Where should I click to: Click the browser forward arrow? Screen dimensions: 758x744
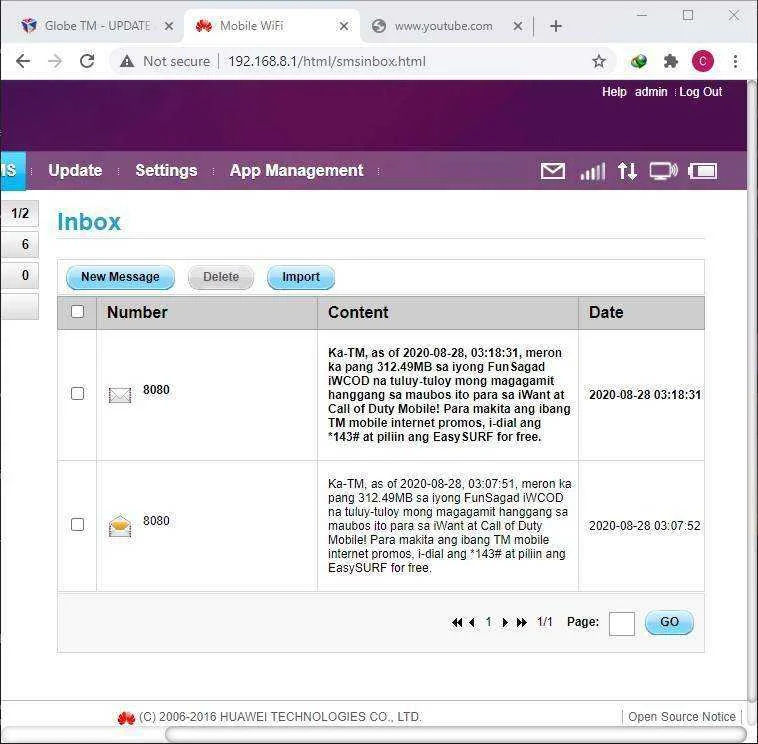coord(55,61)
